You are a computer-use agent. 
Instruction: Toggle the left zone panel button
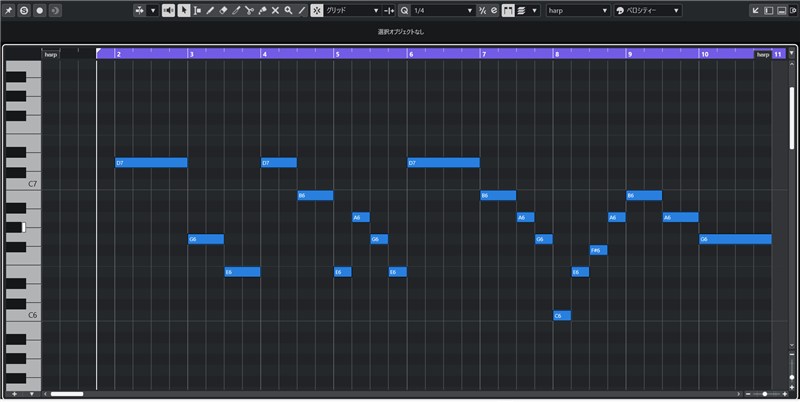(x=769, y=10)
